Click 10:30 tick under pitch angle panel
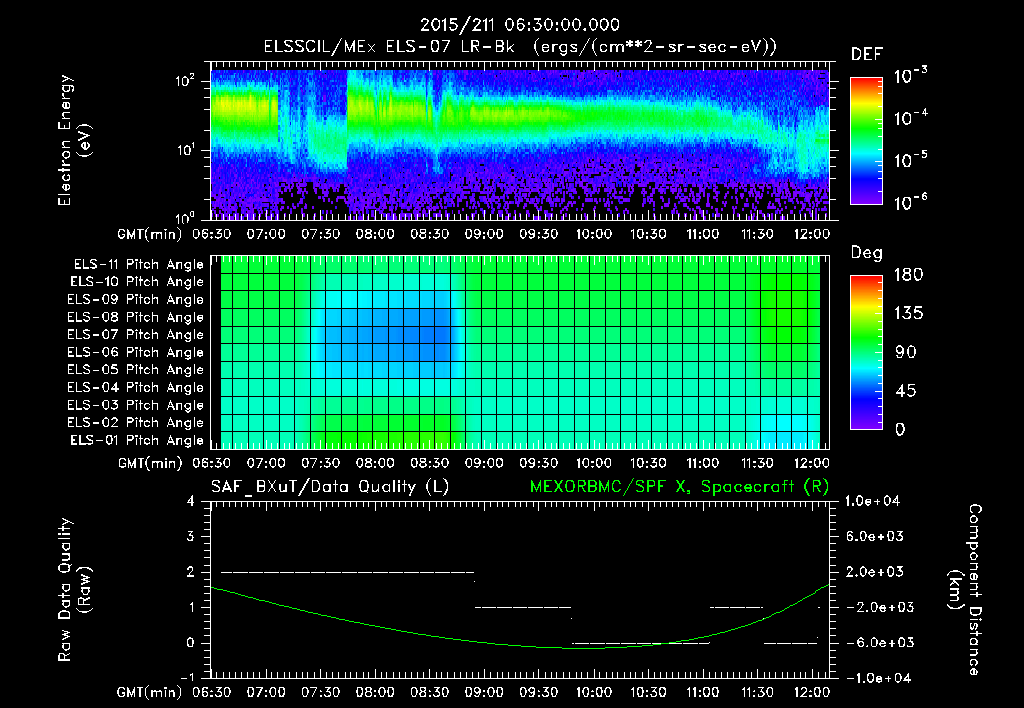The image size is (1024, 708). pos(648,464)
